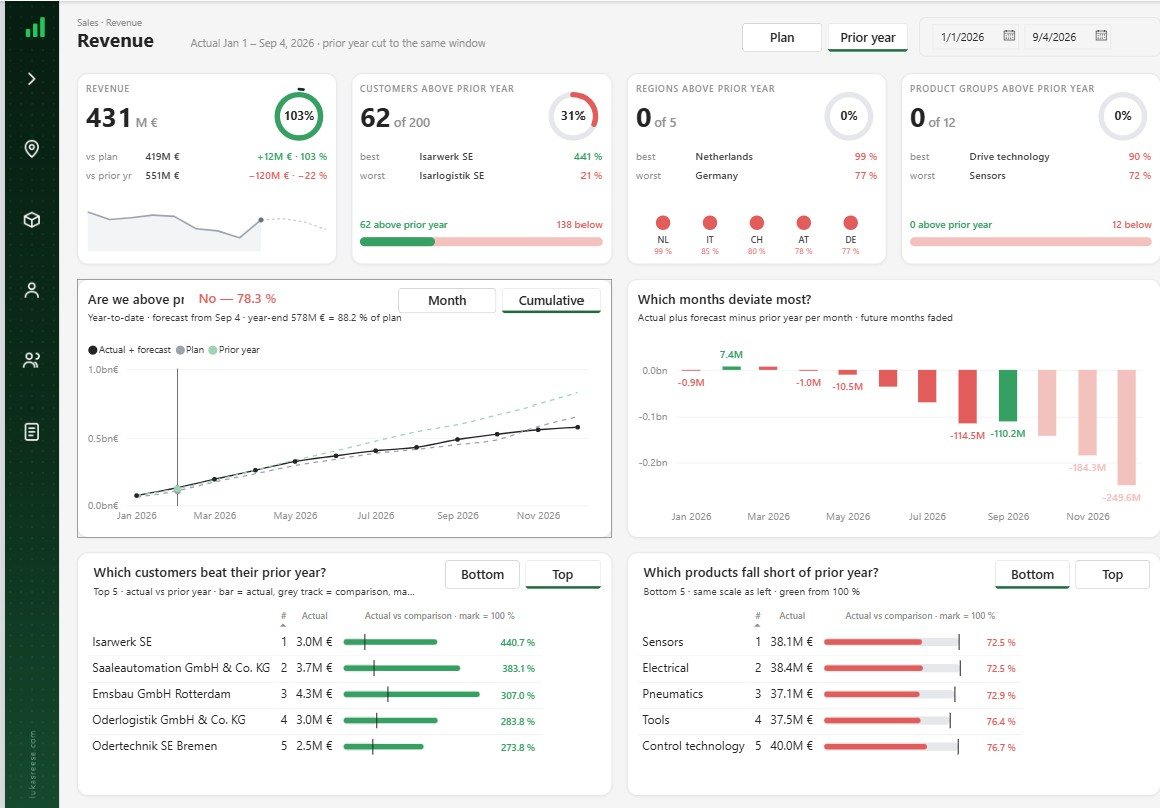Switch comparison to Prior year
This screenshot has width=1160, height=808.
click(x=868, y=38)
